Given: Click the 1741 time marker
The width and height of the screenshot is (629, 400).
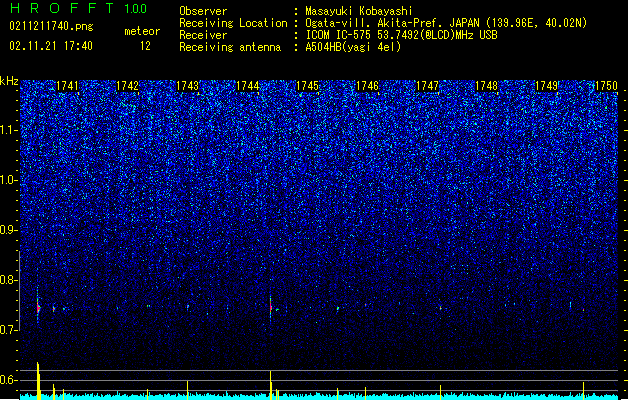Looking at the screenshot, I should [x=67, y=86].
